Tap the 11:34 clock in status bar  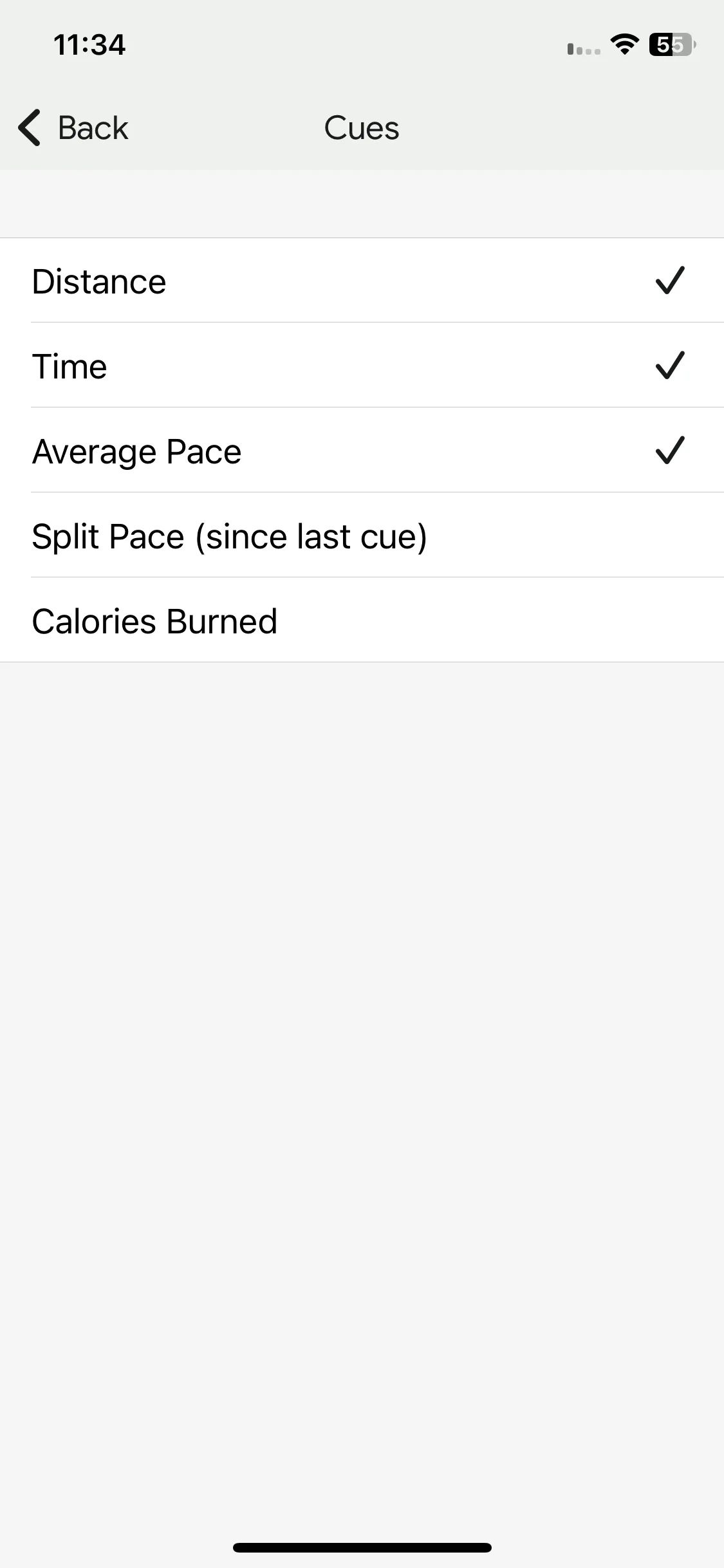[x=89, y=44]
